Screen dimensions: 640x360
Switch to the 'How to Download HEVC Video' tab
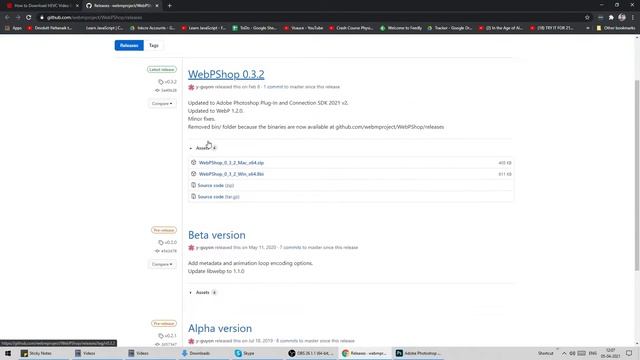tap(41, 6)
